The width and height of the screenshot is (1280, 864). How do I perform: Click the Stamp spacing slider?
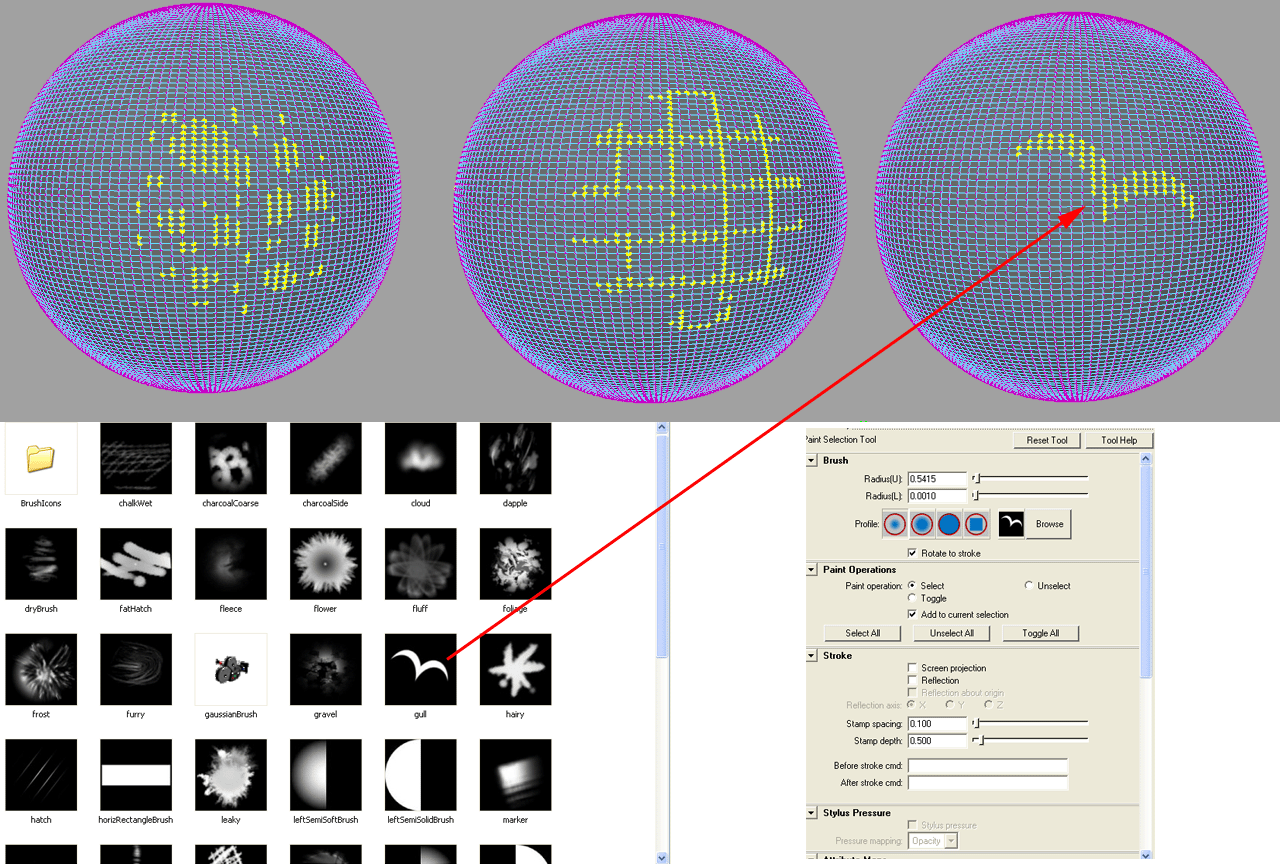click(x=1030, y=723)
